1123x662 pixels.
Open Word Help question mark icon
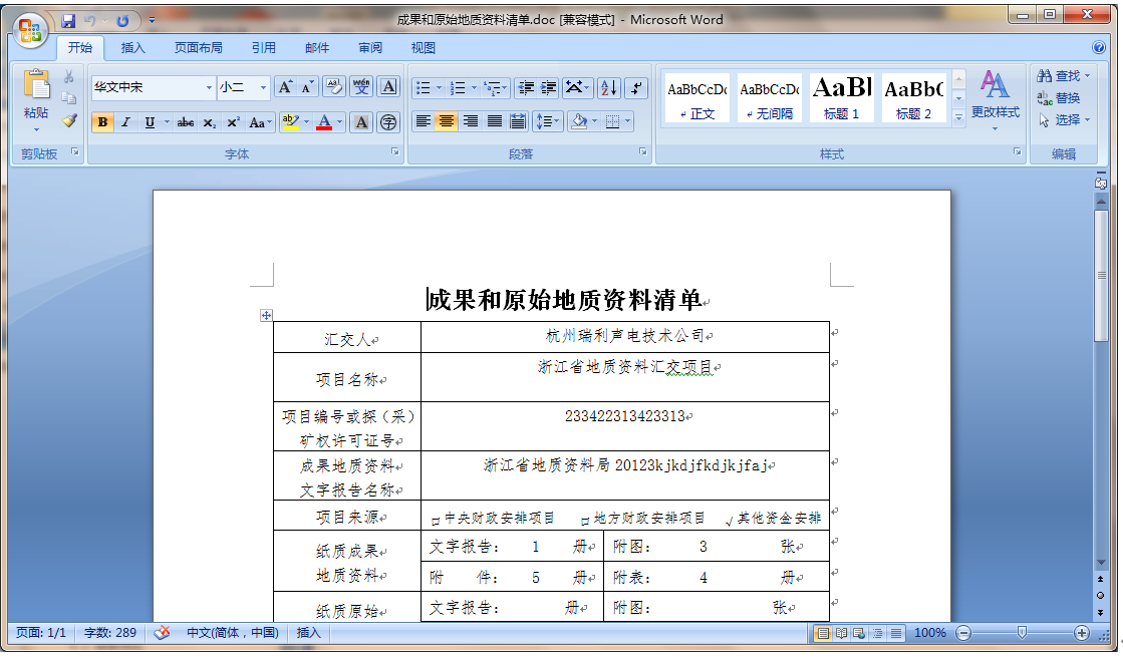pos(1099,47)
